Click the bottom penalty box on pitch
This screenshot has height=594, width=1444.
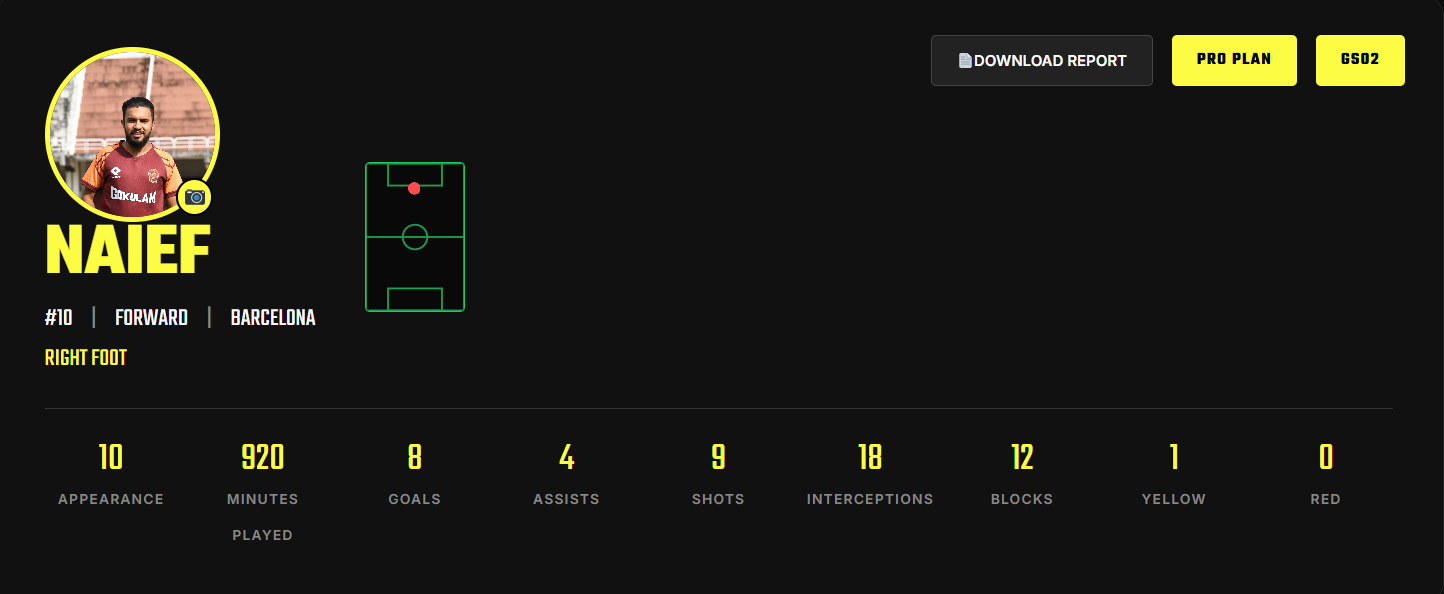(415, 299)
